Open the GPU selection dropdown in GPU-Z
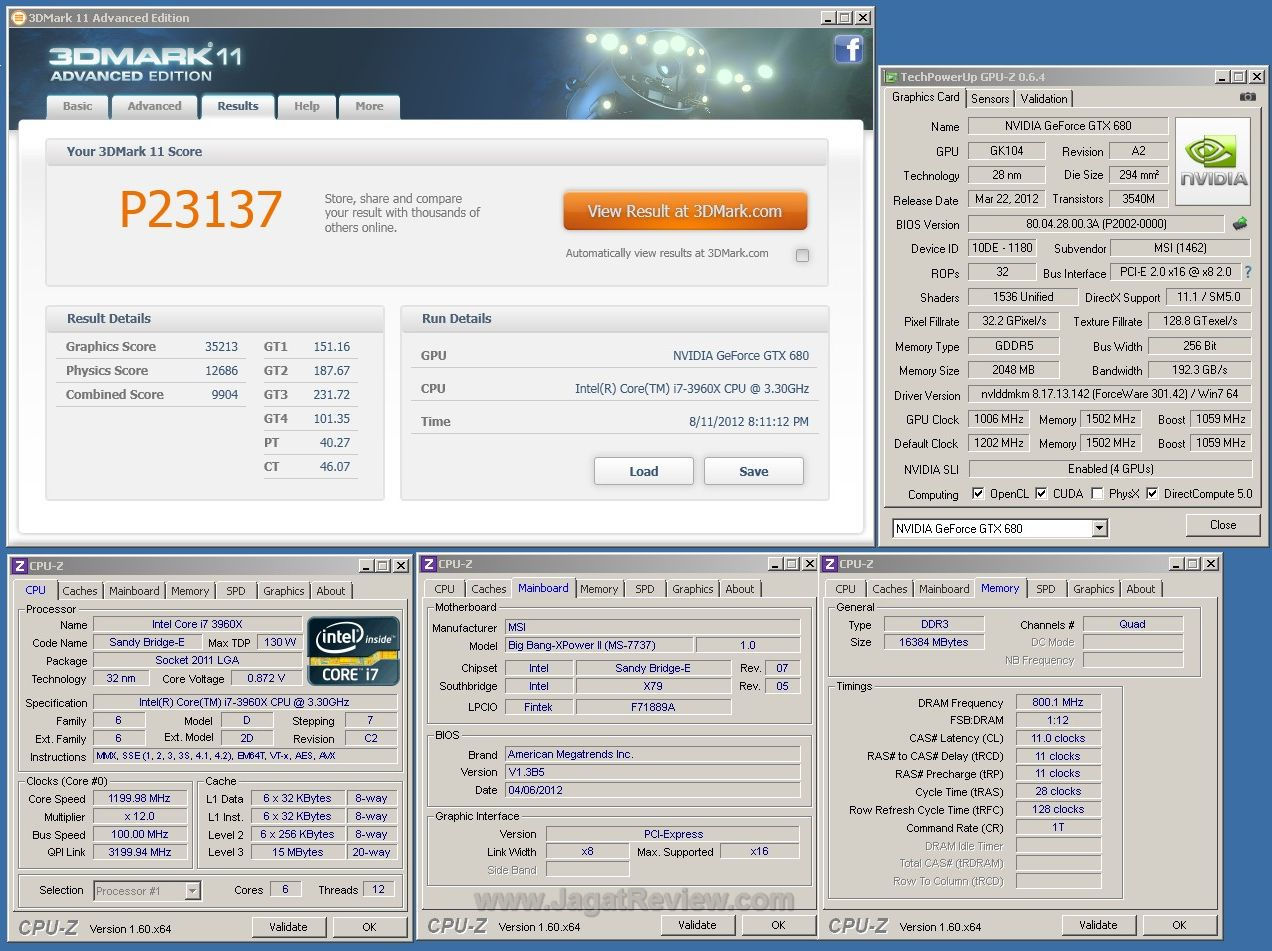Image resolution: width=1272 pixels, height=951 pixels. click(1099, 528)
